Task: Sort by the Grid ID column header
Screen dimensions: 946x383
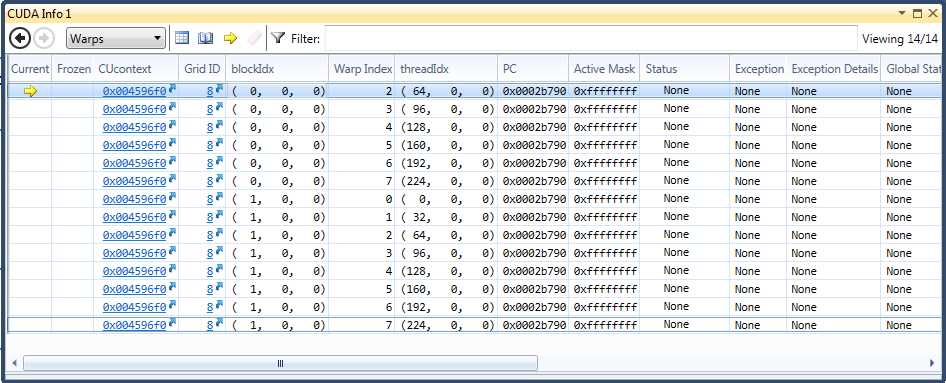Action: [202, 69]
